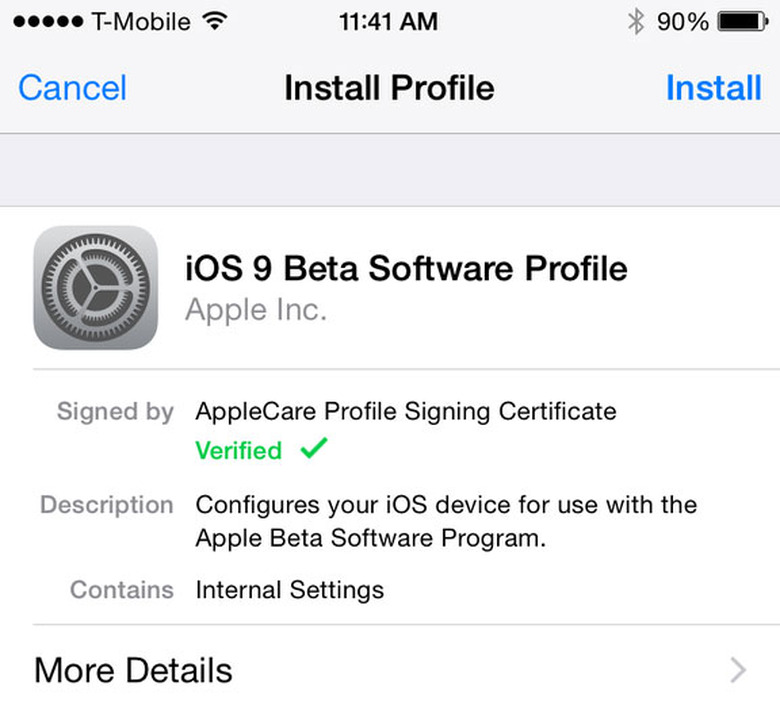Viewport: 780px width, 709px height.
Task: Tap the T-Mobile carrier label
Action: click(141, 22)
